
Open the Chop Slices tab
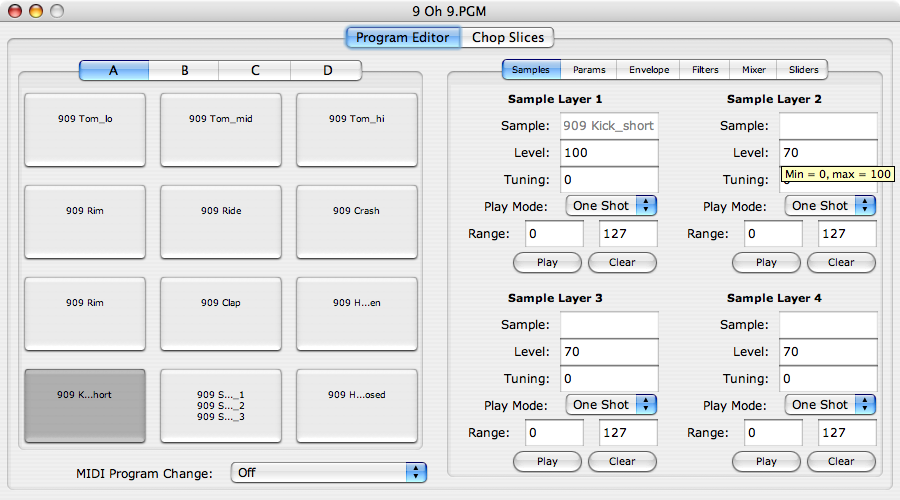[507, 37]
